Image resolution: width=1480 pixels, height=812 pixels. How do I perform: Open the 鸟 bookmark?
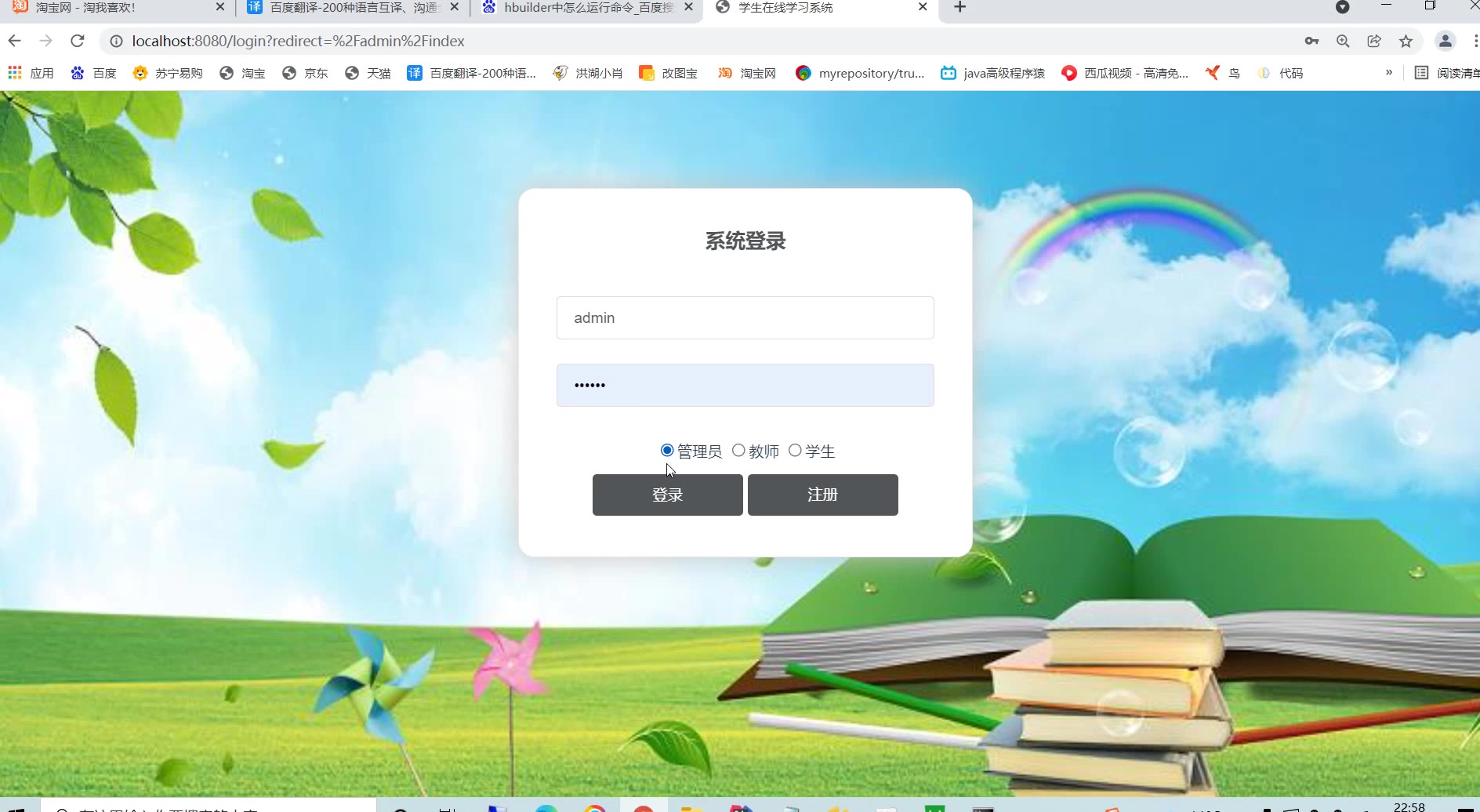[x=1223, y=73]
